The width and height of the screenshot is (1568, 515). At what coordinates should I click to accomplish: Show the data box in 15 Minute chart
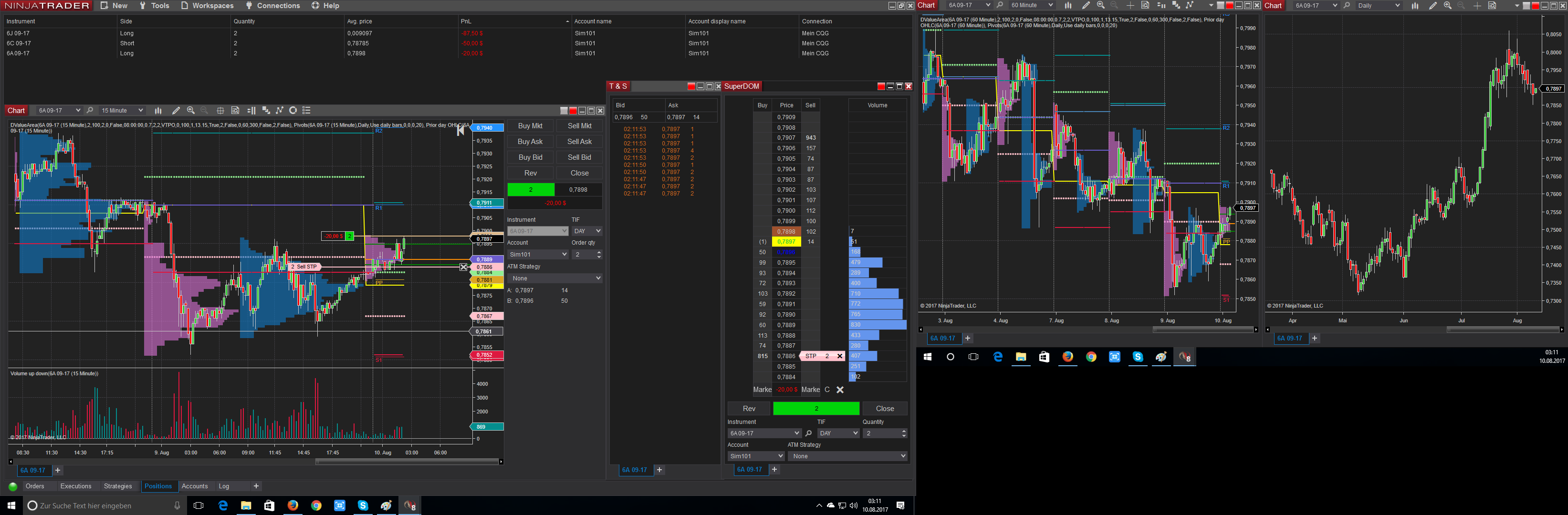(235, 111)
